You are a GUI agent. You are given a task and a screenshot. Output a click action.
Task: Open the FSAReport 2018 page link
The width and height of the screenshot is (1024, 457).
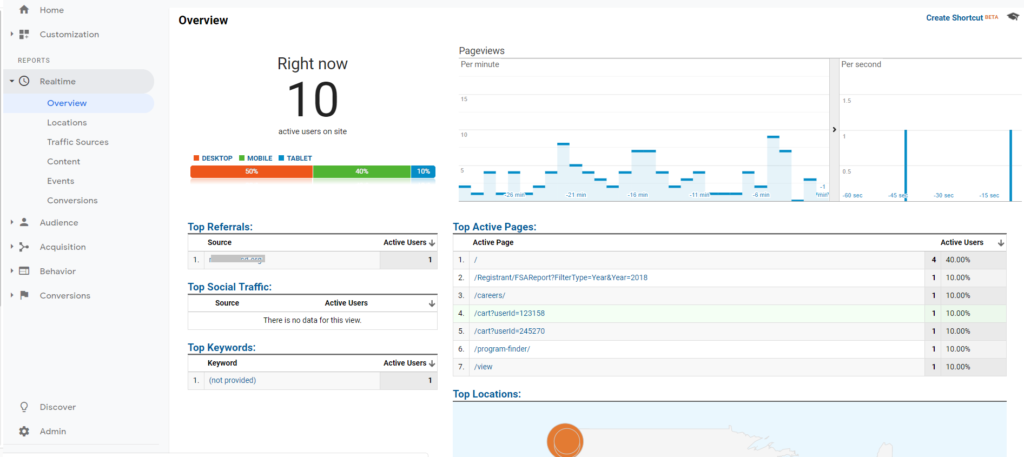pyautogui.click(x=560, y=277)
